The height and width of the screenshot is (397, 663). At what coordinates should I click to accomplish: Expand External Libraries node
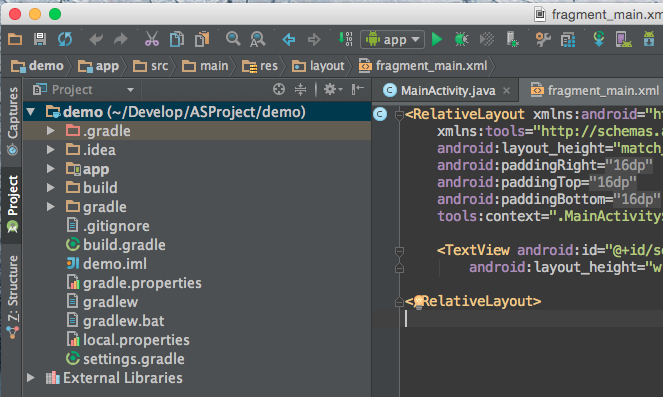tap(30, 378)
